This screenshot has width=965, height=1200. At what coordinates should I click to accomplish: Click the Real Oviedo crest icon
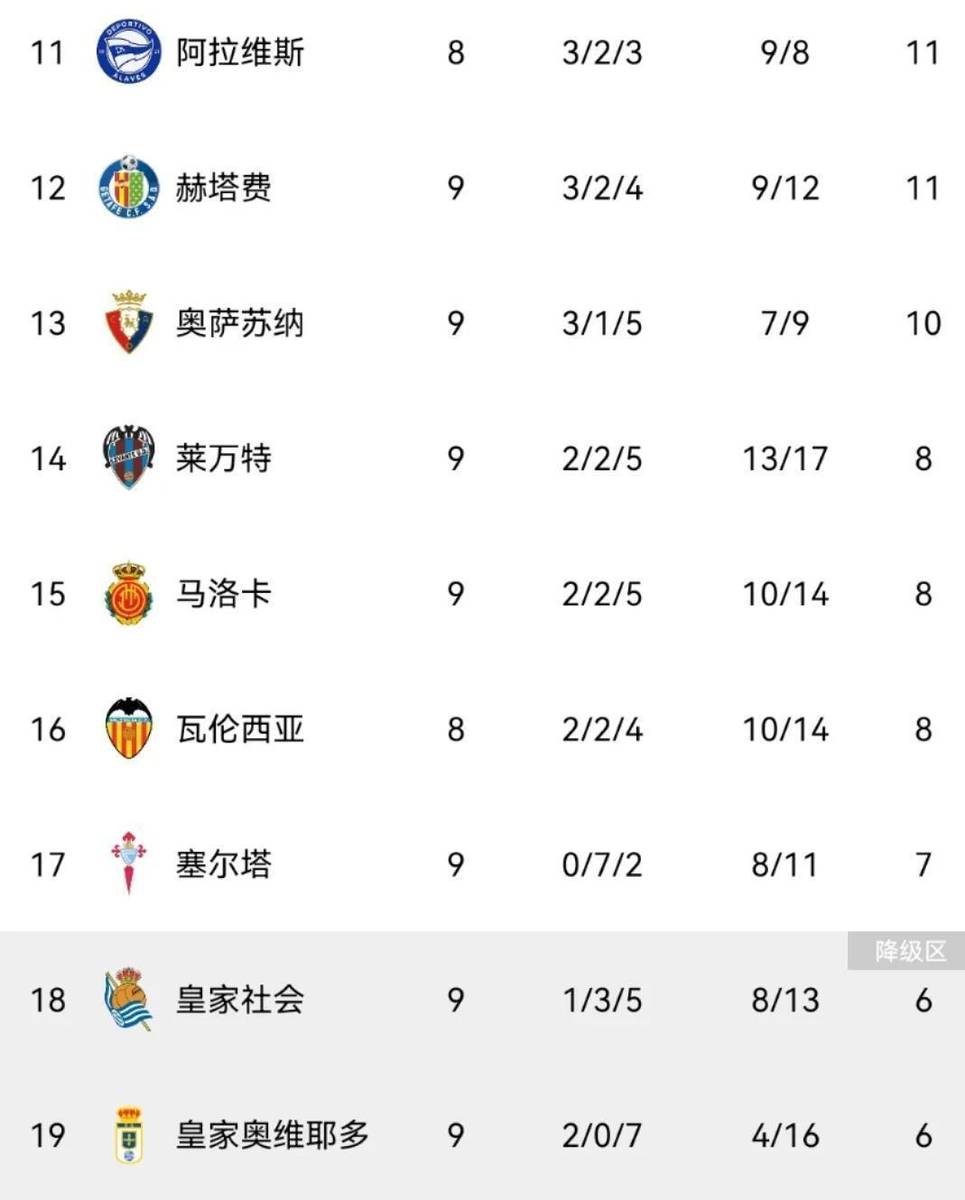click(x=129, y=1135)
